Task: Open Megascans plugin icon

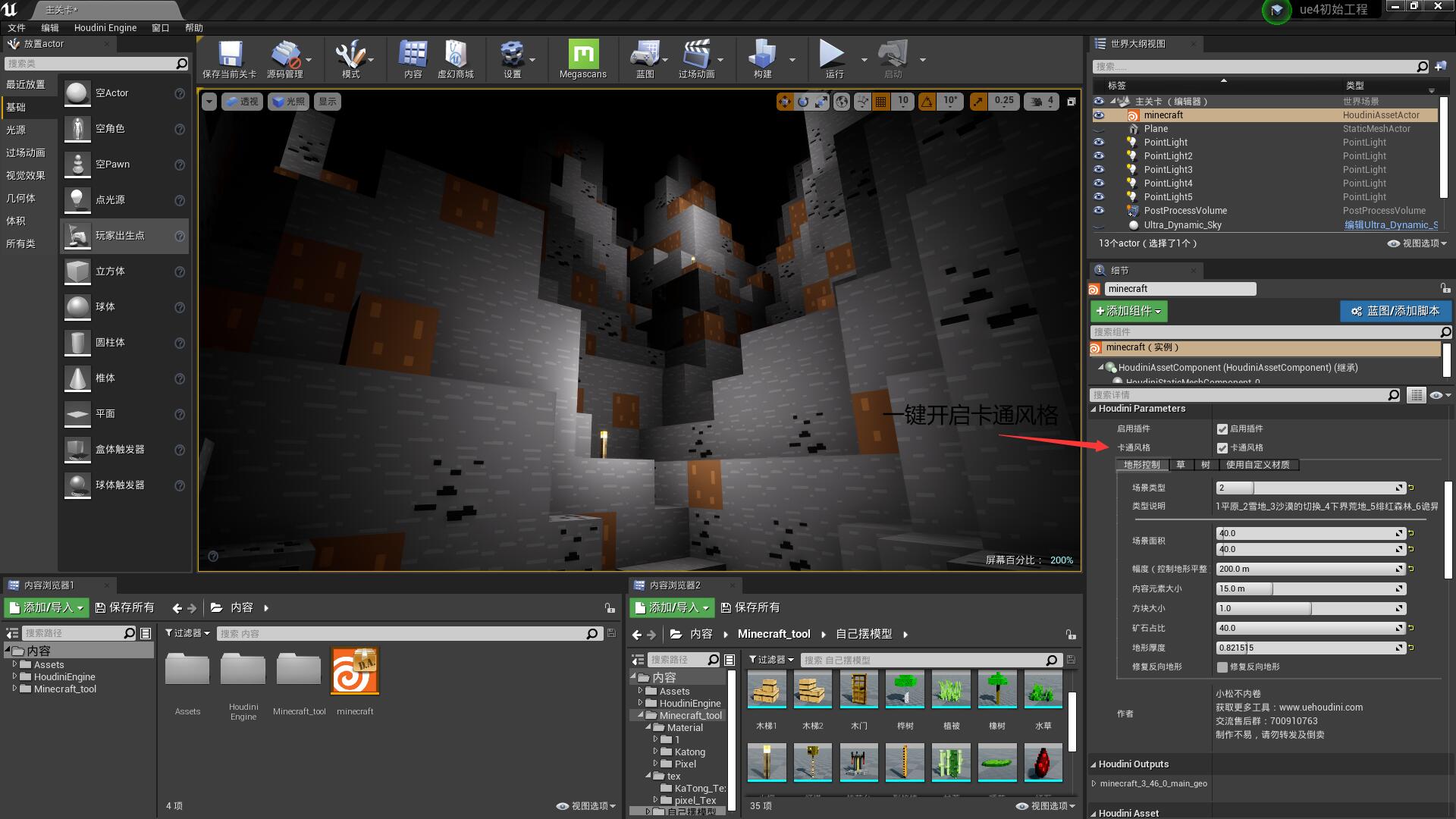Action: tap(583, 54)
